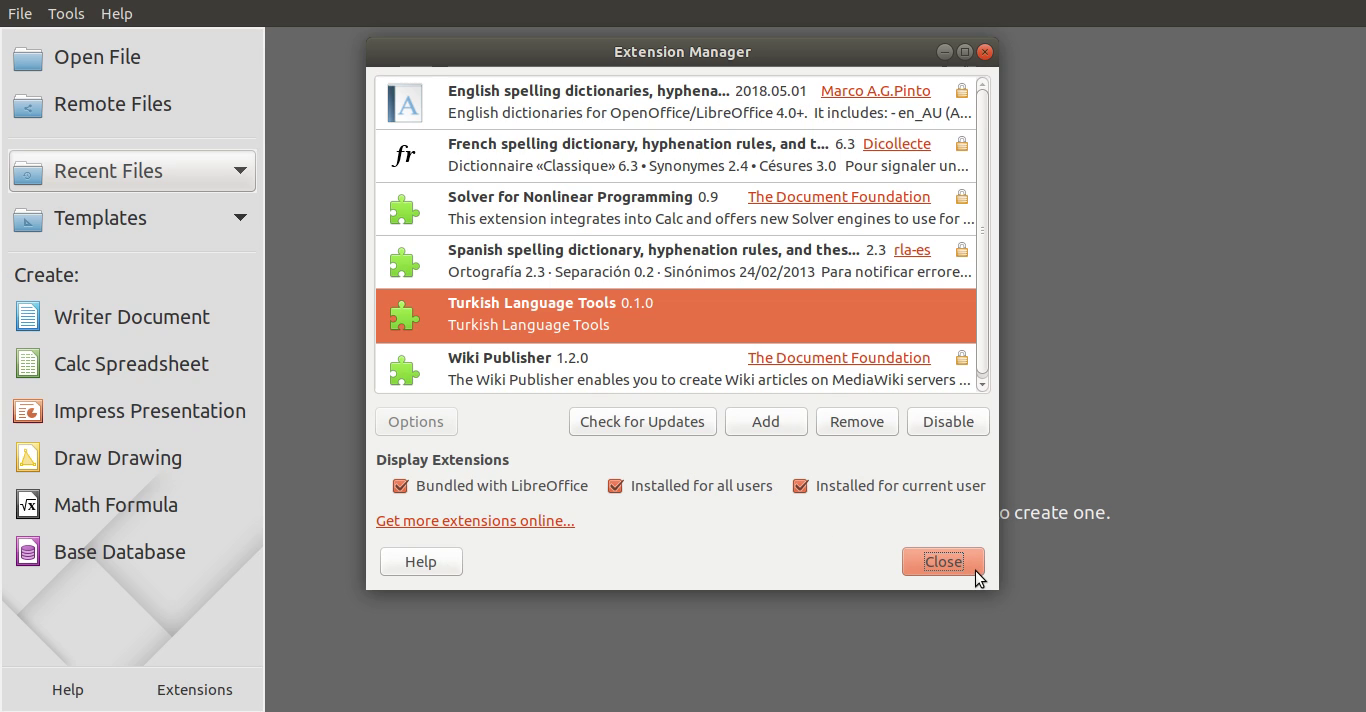The height and width of the screenshot is (712, 1366).
Task: Click the Draw Drawing icon
Action: click(x=28, y=458)
